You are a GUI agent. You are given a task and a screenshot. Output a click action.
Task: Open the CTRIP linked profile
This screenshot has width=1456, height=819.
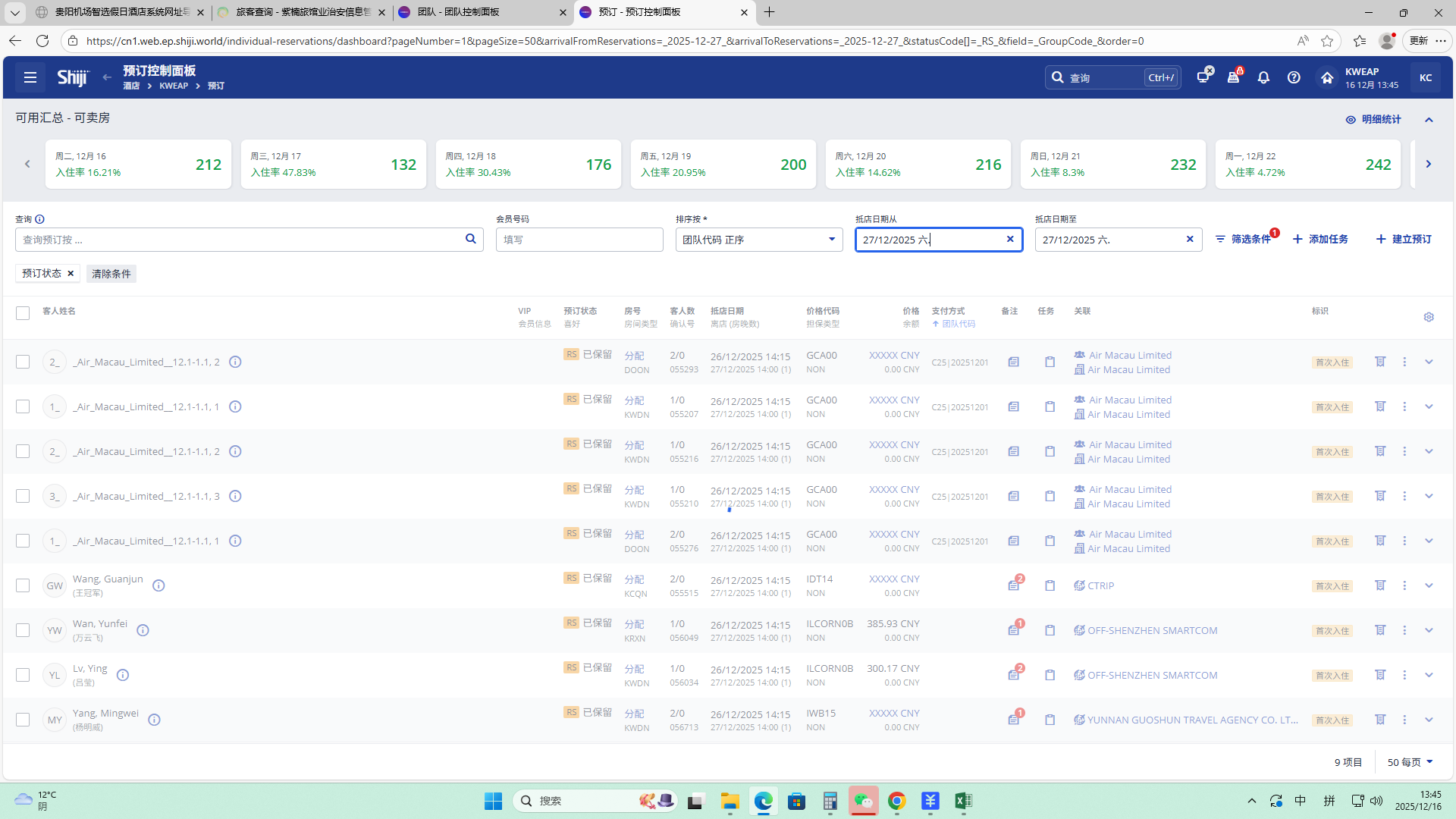click(x=1100, y=585)
